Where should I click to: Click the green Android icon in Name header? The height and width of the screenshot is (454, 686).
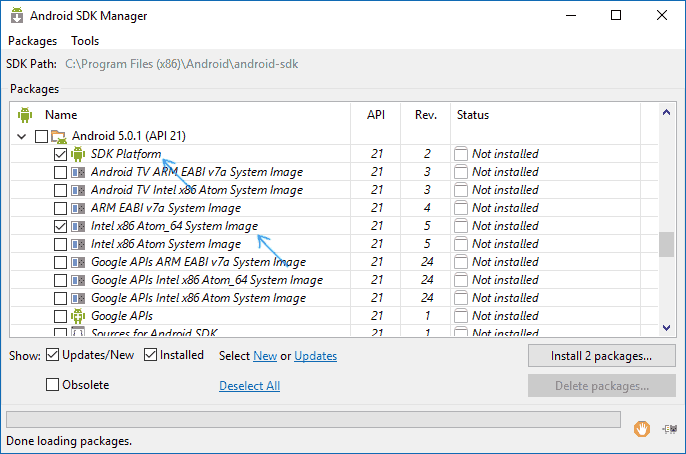25,115
